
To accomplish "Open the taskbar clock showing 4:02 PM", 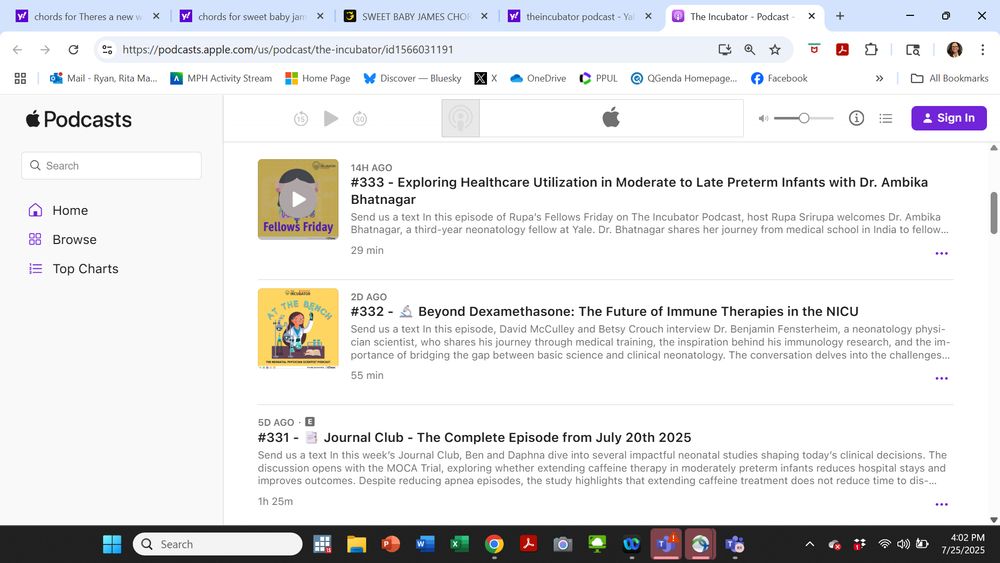I will (963, 544).
